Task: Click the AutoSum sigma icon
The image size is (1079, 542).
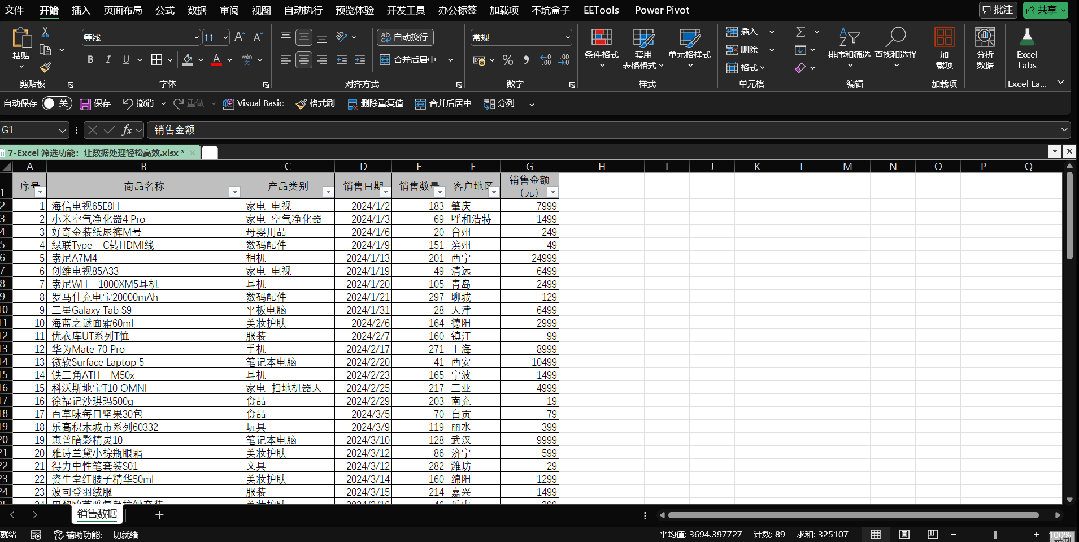Action: point(801,32)
